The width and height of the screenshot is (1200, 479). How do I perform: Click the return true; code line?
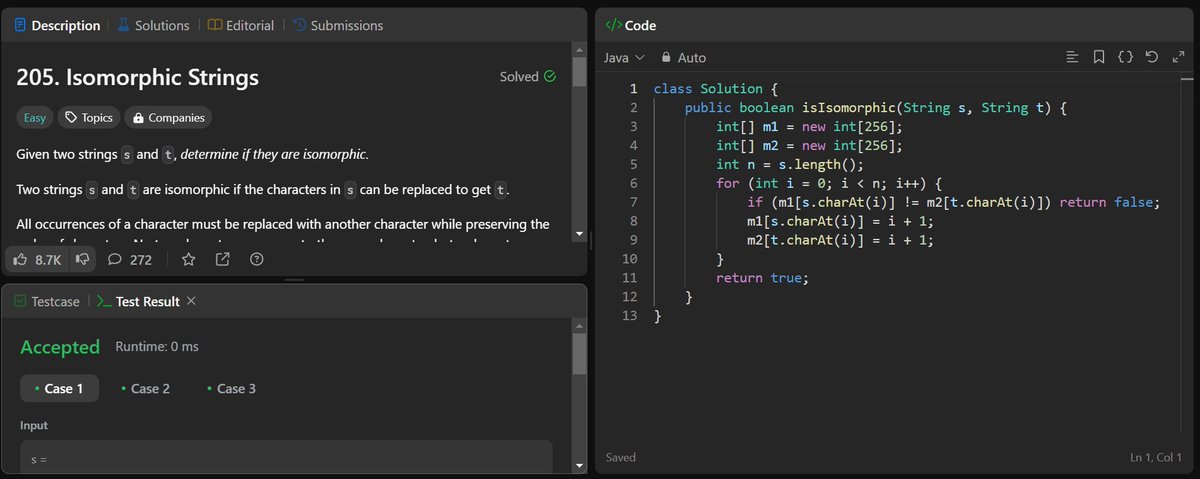pos(761,279)
